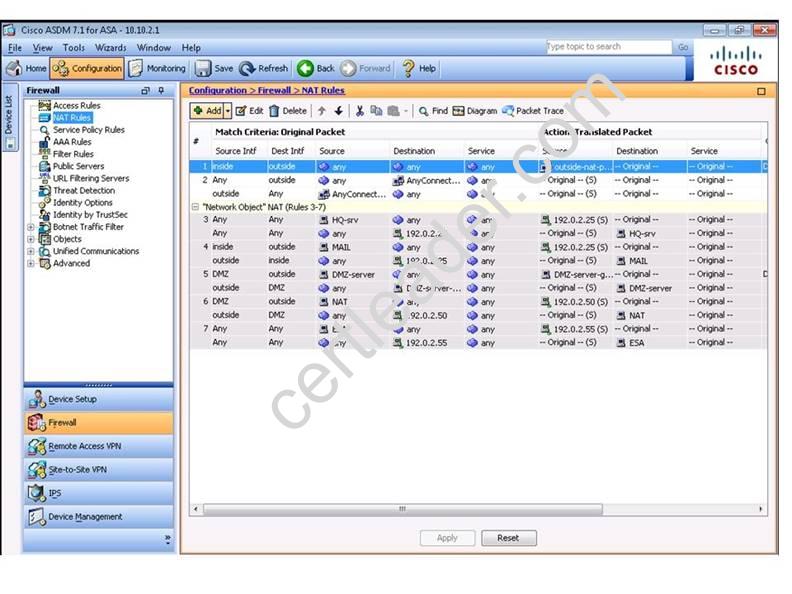792x594 pixels.
Task: Open the Home view in toolbar
Action: 26,68
